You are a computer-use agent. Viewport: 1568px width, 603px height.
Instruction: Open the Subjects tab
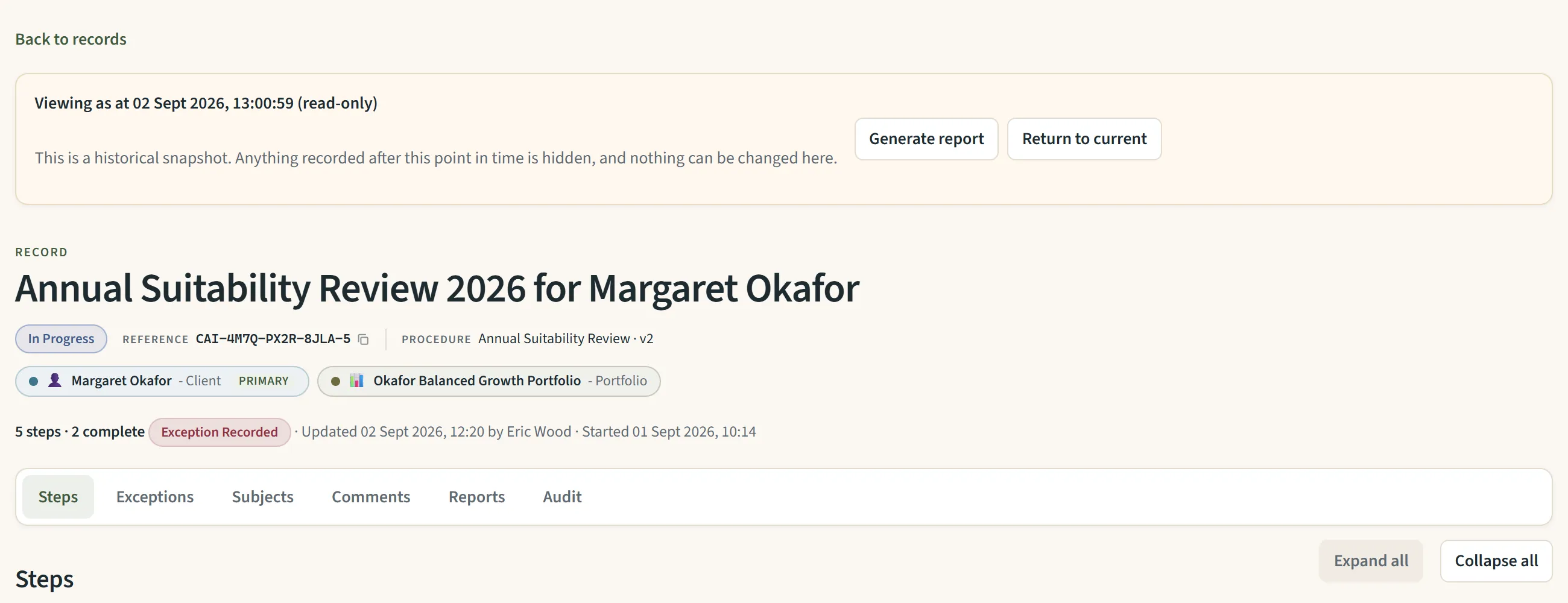262,496
